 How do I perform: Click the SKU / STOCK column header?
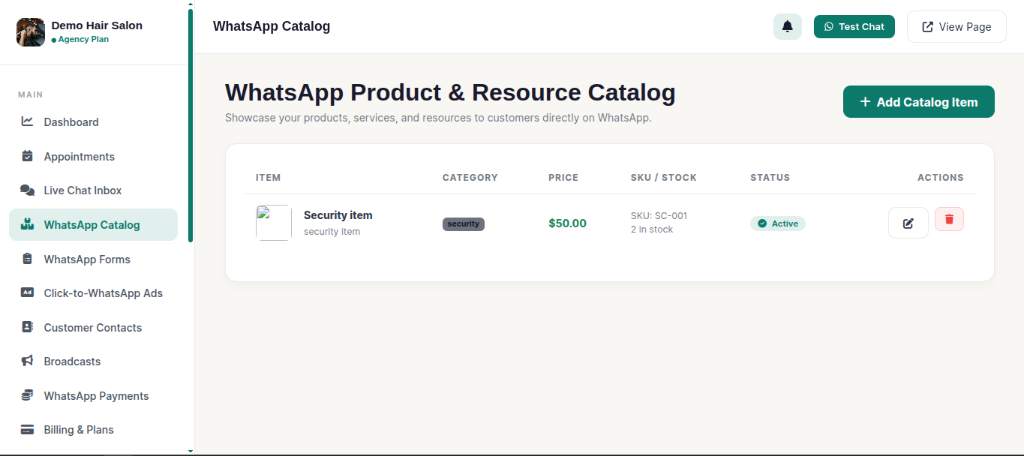(664, 178)
